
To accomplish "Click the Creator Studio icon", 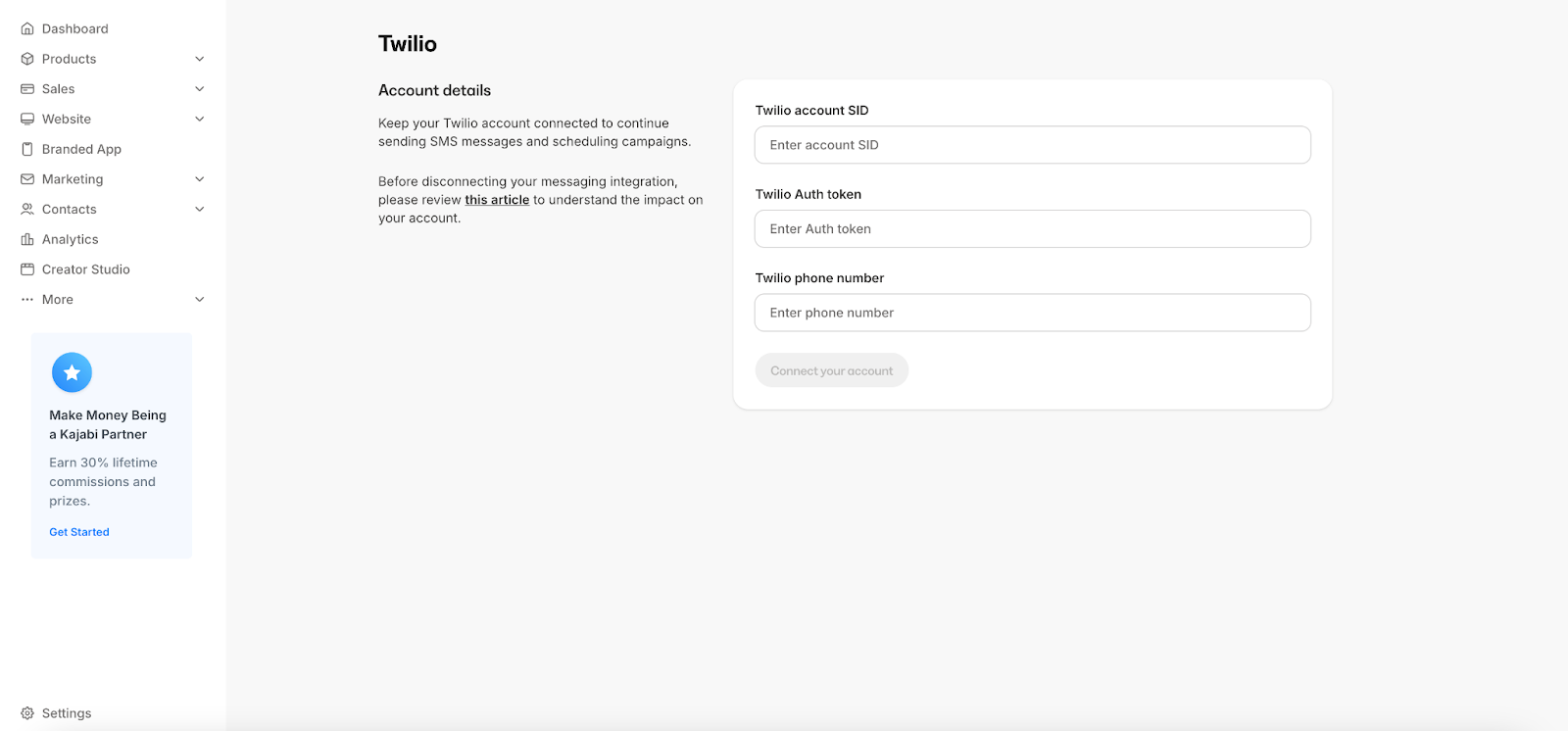I will click(27, 269).
